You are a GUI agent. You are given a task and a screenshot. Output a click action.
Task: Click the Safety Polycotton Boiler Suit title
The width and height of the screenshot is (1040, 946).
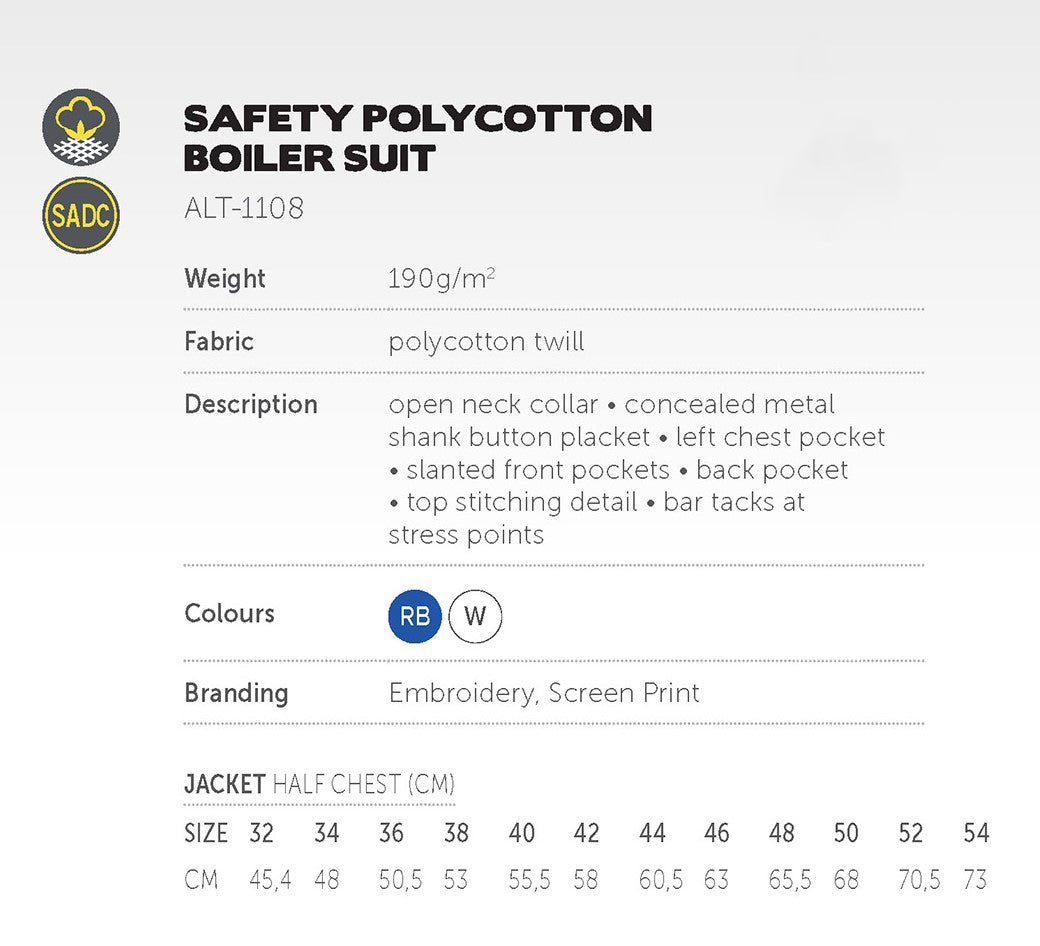click(417, 137)
